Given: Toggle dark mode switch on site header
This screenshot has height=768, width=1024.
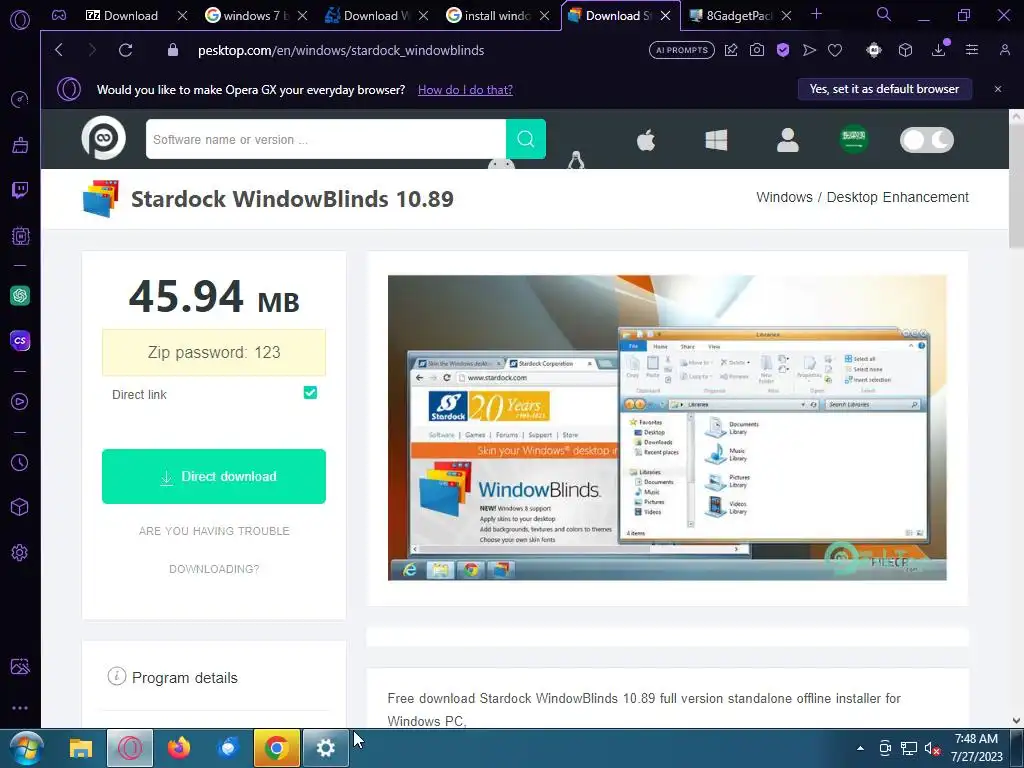Looking at the screenshot, I should [x=927, y=140].
